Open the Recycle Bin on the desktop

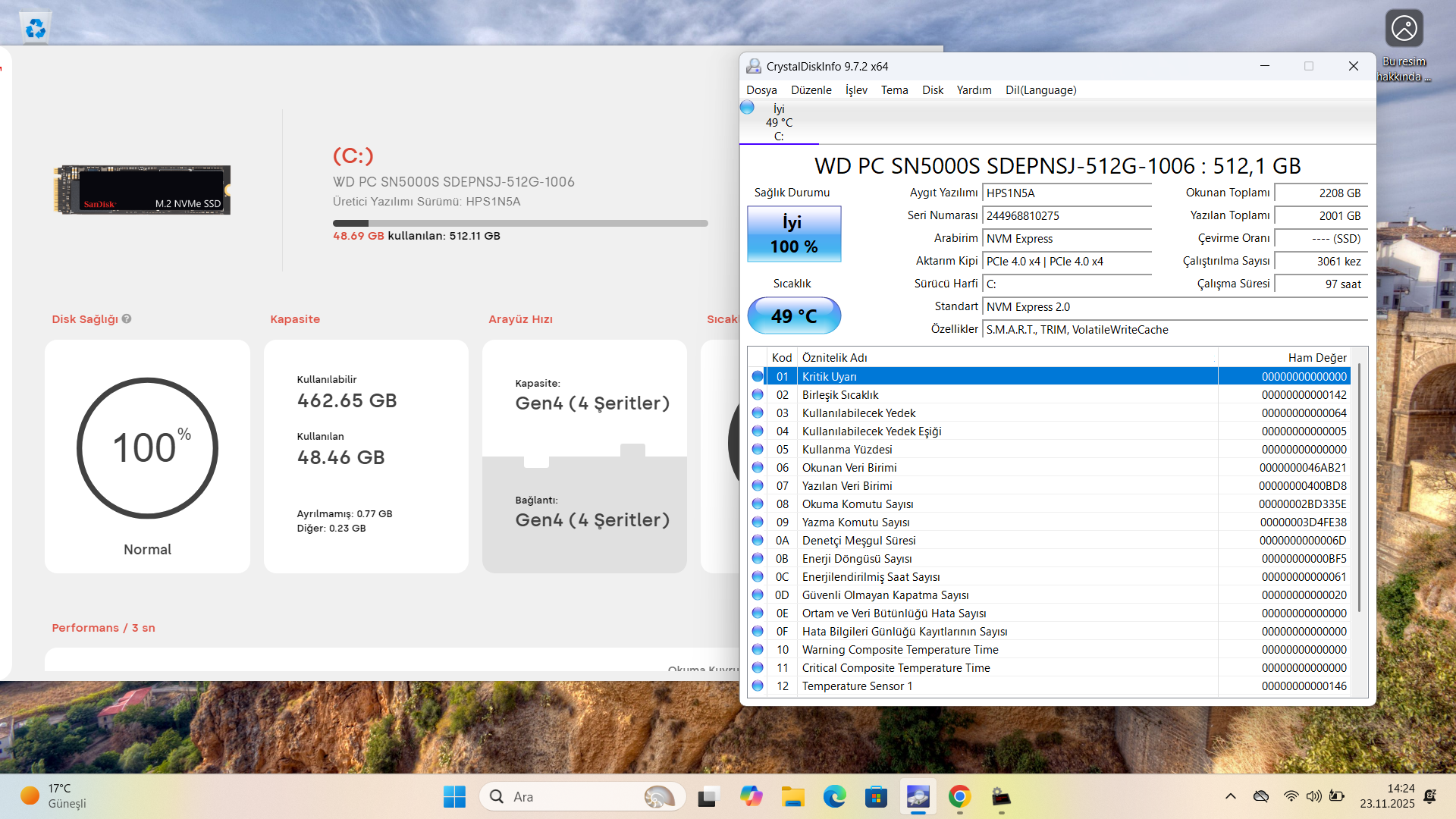click(x=35, y=28)
